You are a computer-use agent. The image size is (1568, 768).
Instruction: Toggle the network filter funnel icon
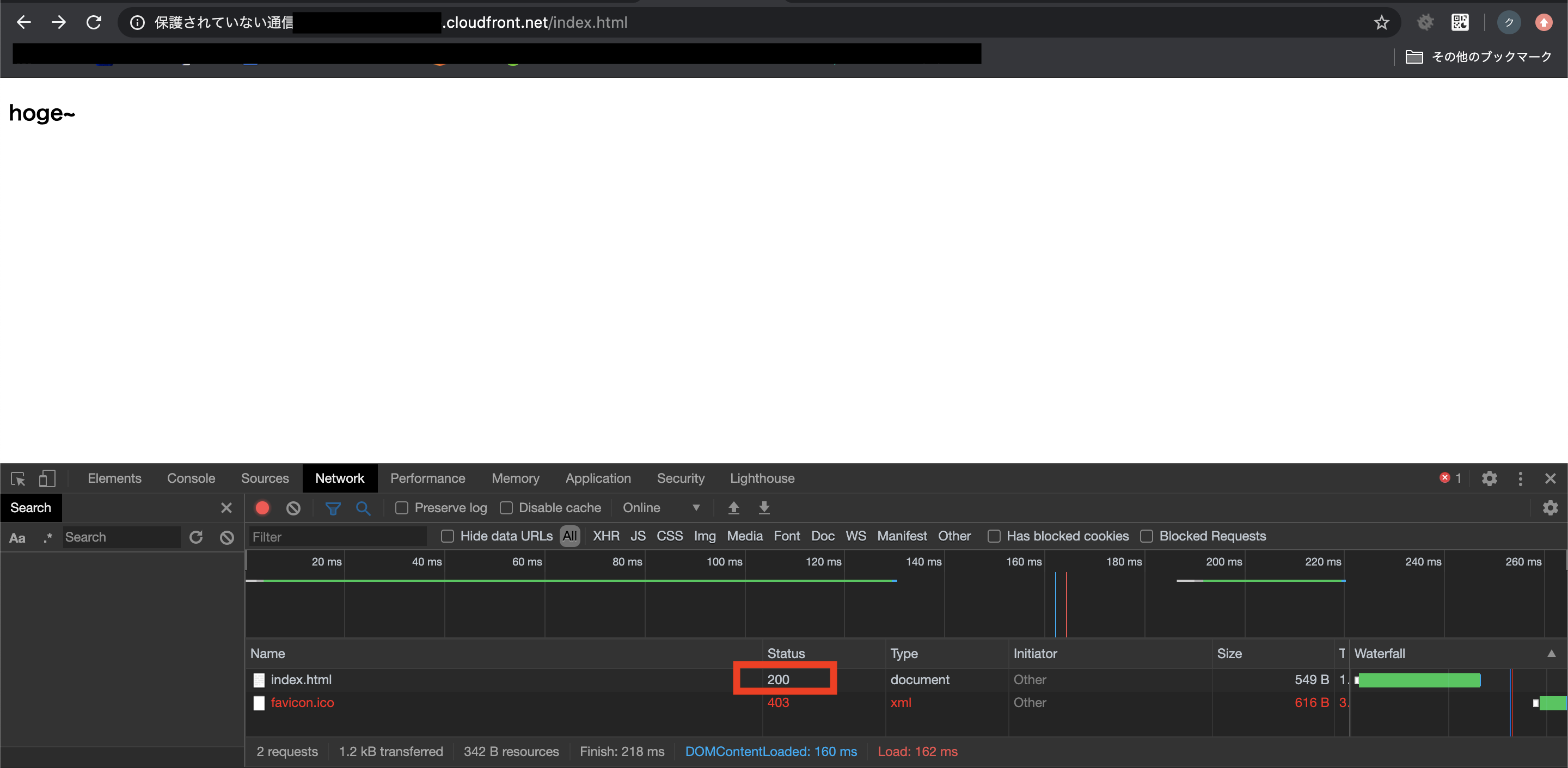click(333, 507)
